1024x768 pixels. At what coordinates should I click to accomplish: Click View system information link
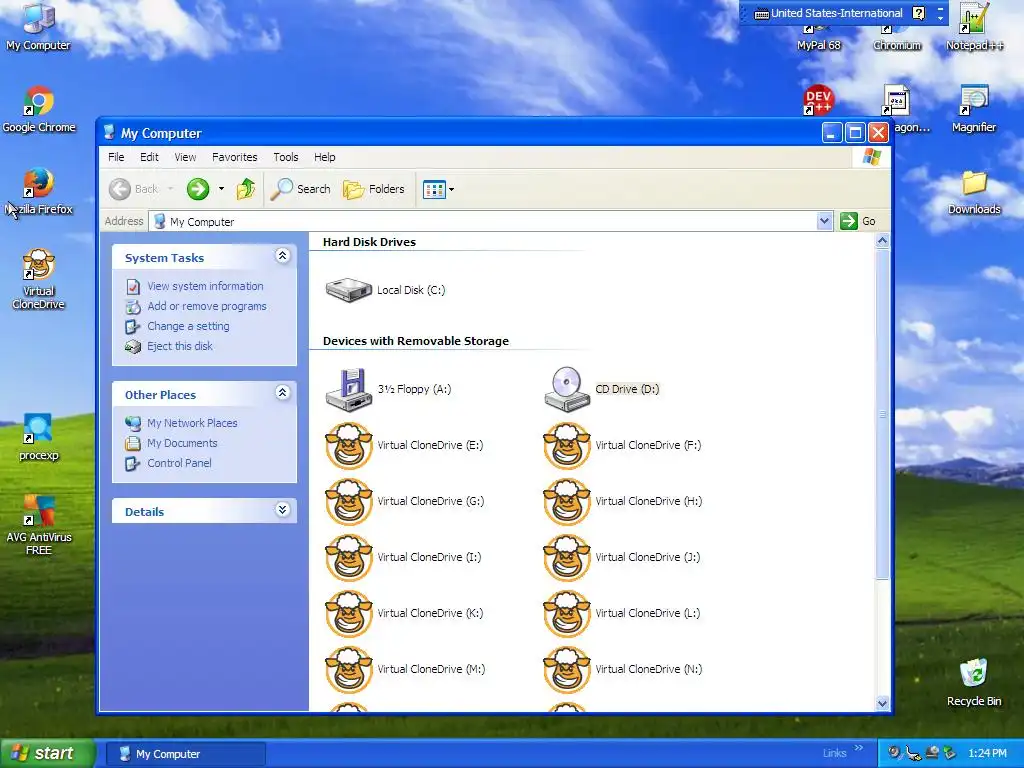point(205,286)
